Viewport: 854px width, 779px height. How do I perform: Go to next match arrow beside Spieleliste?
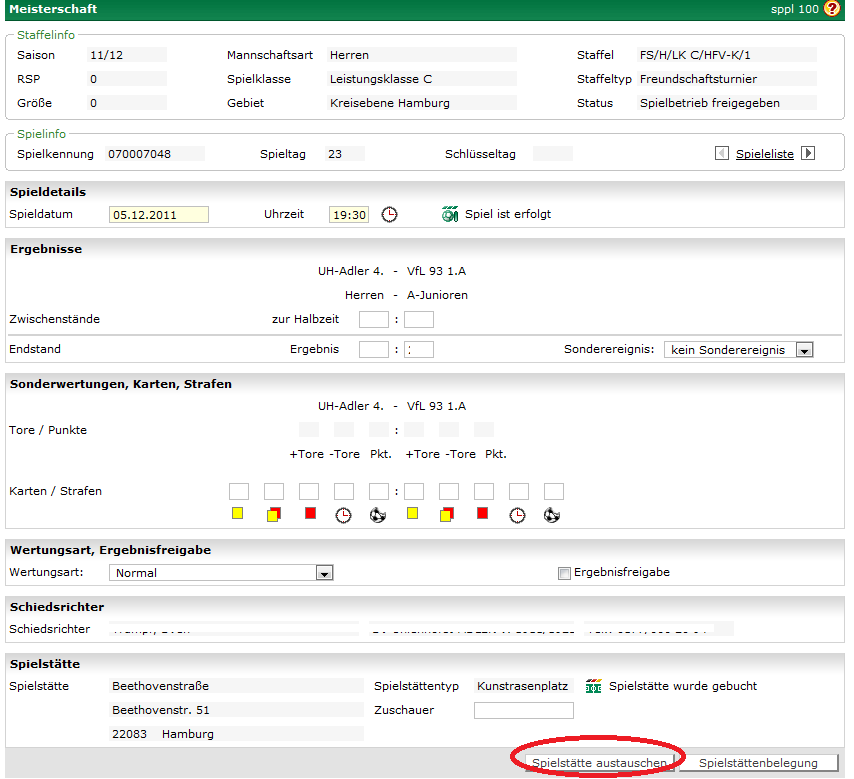click(808, 154)
